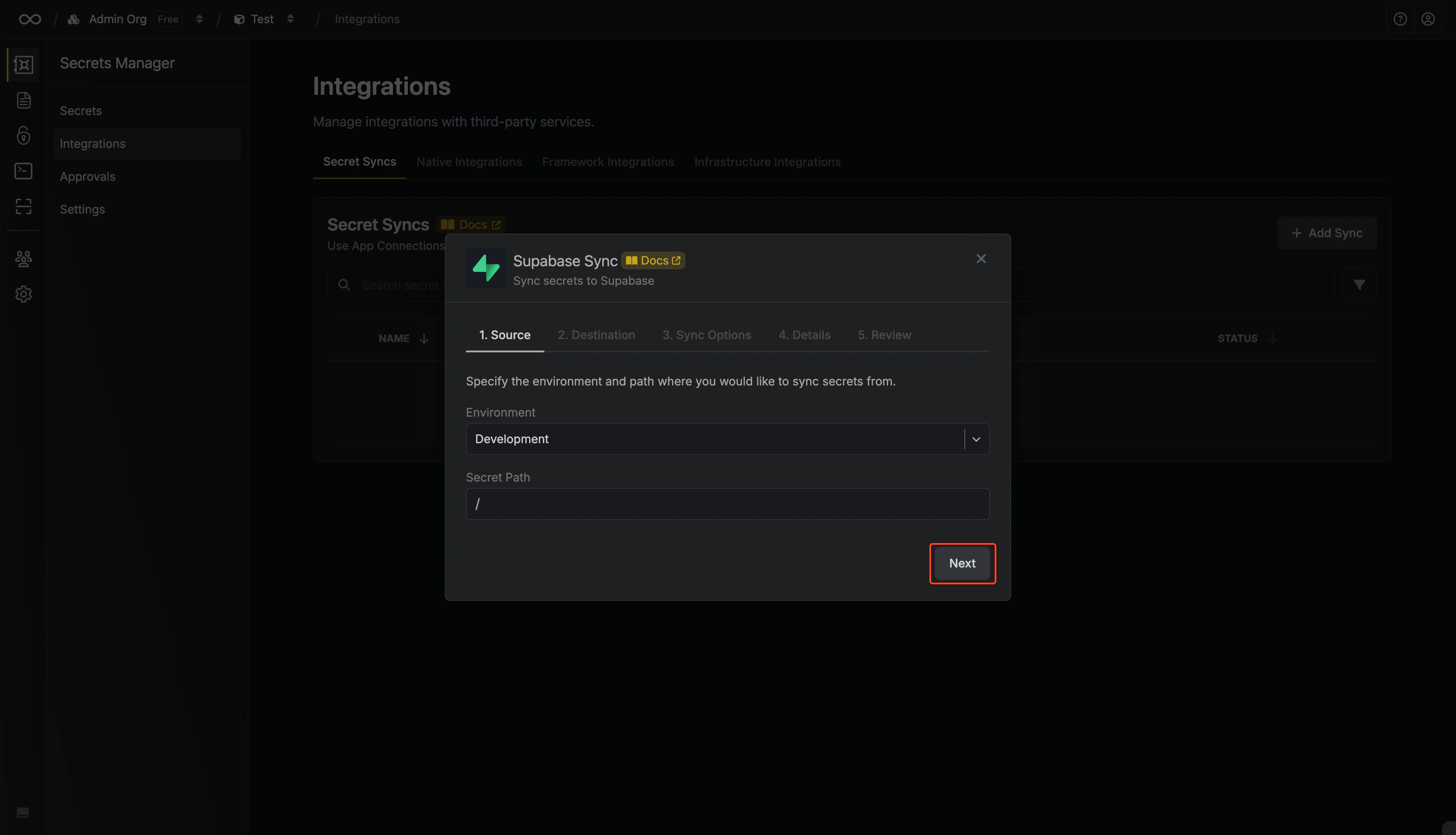Select the Development environment combo box
The width and height of the screenshot is (1456, 835).
pos(727,439)
